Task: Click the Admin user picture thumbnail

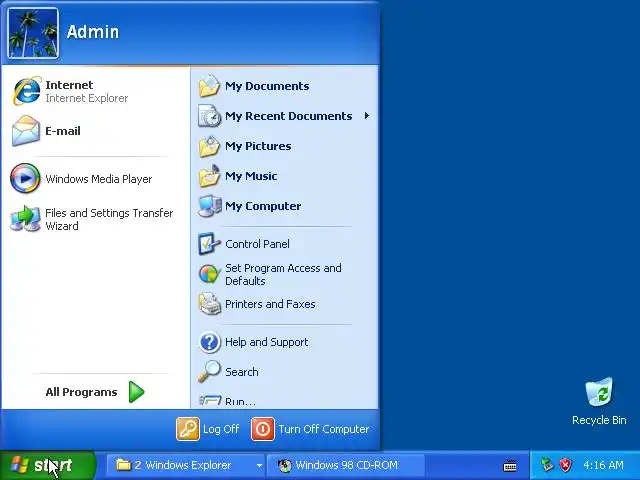Action: pos(33,33)
